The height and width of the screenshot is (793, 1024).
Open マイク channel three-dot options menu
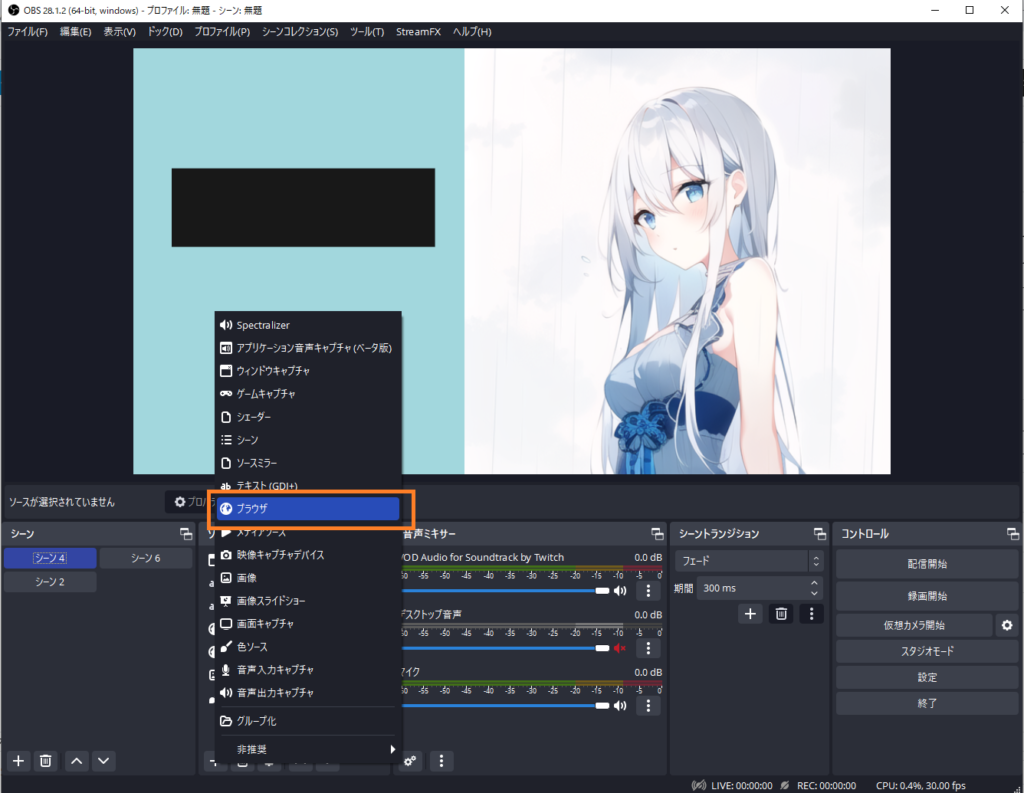pyautogui.click(x=648, y=705)
